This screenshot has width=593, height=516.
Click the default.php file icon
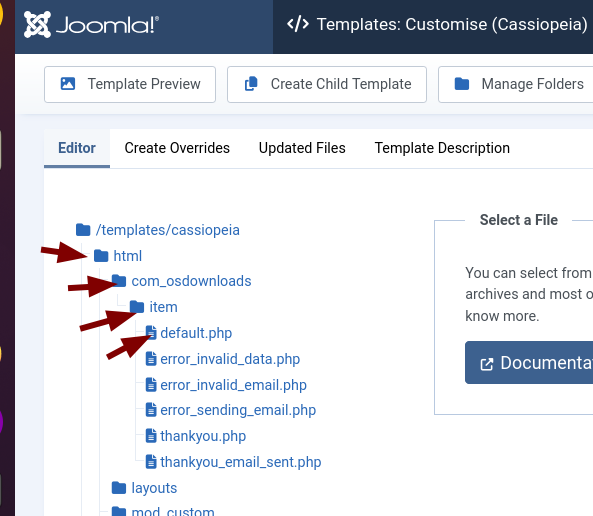tap(151, 333)
